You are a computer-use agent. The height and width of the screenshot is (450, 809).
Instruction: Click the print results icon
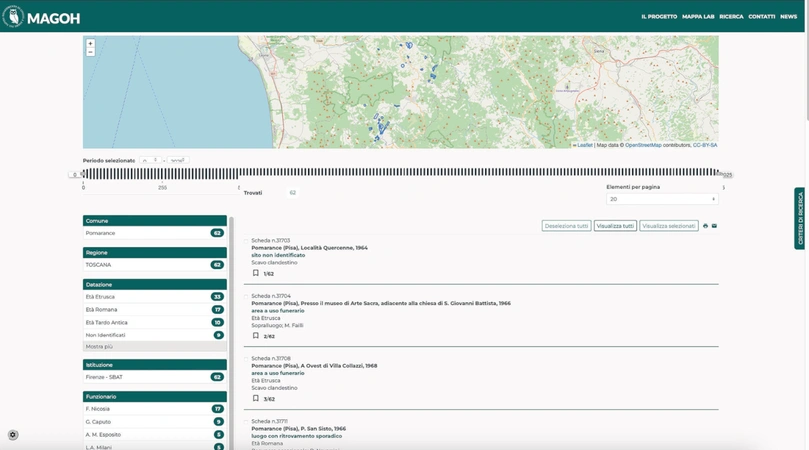(705, 226)
